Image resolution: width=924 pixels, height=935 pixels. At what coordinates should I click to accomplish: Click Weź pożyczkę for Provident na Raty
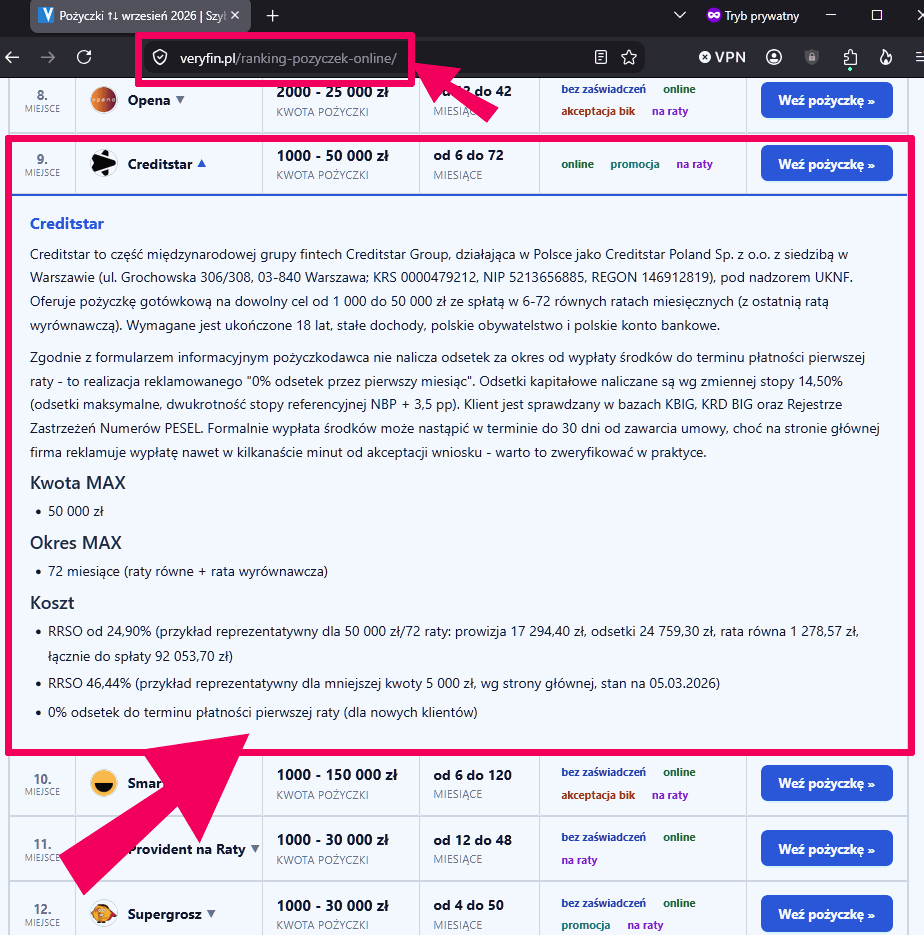click(x=826, y=849)
